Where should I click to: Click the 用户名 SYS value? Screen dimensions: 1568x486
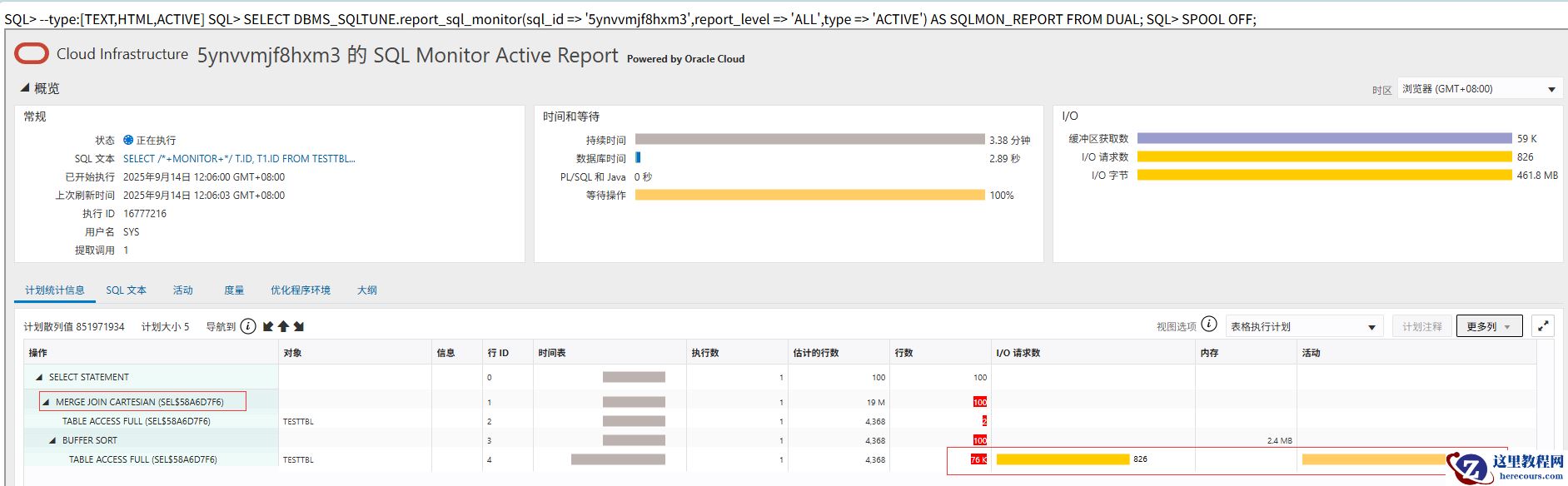tap(132, 232)
